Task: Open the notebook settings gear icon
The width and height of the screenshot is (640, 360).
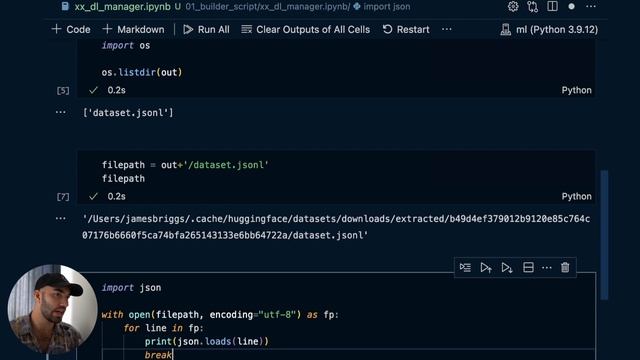Action: coord(513,7)
